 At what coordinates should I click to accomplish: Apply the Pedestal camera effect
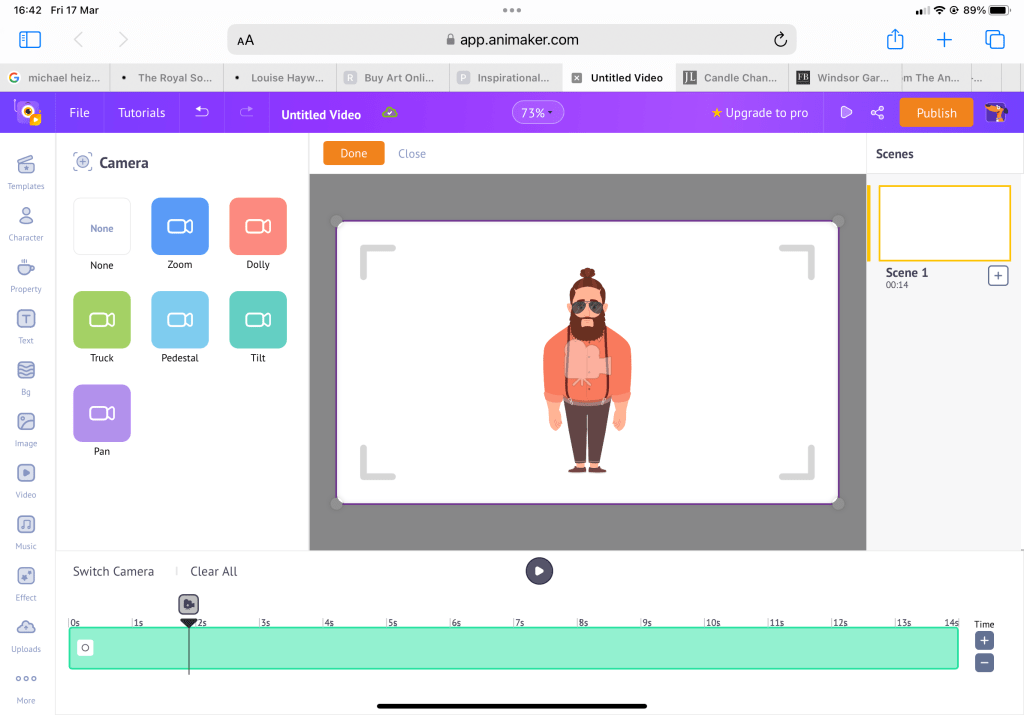click(x=180, y=320)
